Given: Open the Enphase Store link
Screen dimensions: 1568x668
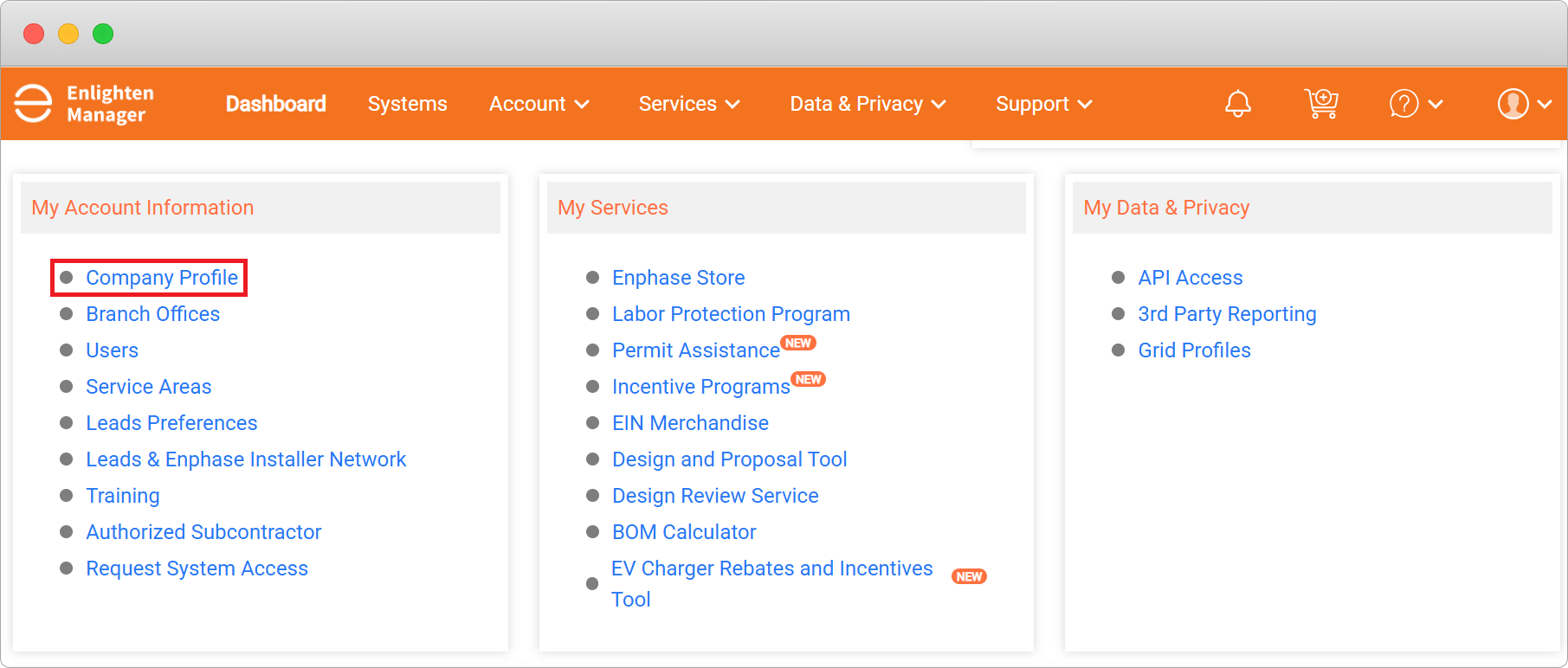Looking at the screenshot, I should tap(678, 278).
